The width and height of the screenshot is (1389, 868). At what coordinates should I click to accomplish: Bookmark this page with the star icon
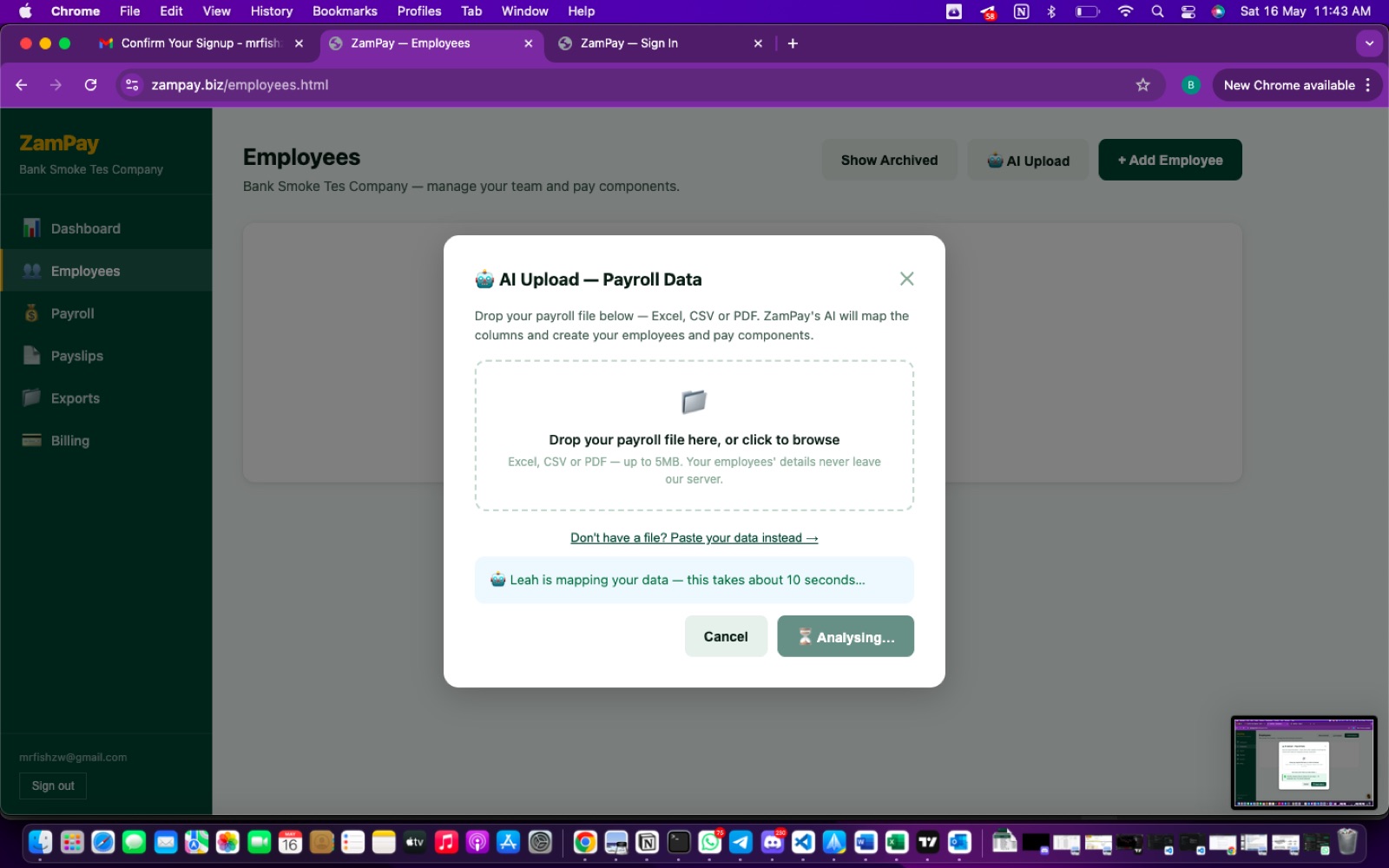click(1142, 85)
